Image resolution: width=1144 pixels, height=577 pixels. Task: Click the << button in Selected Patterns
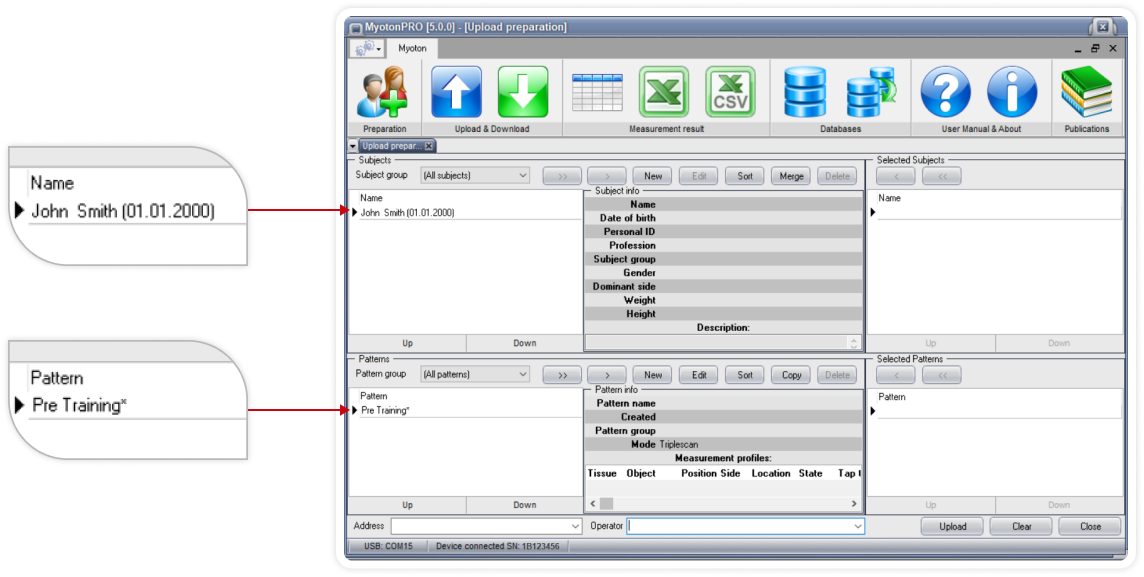(x=942, y=375)
